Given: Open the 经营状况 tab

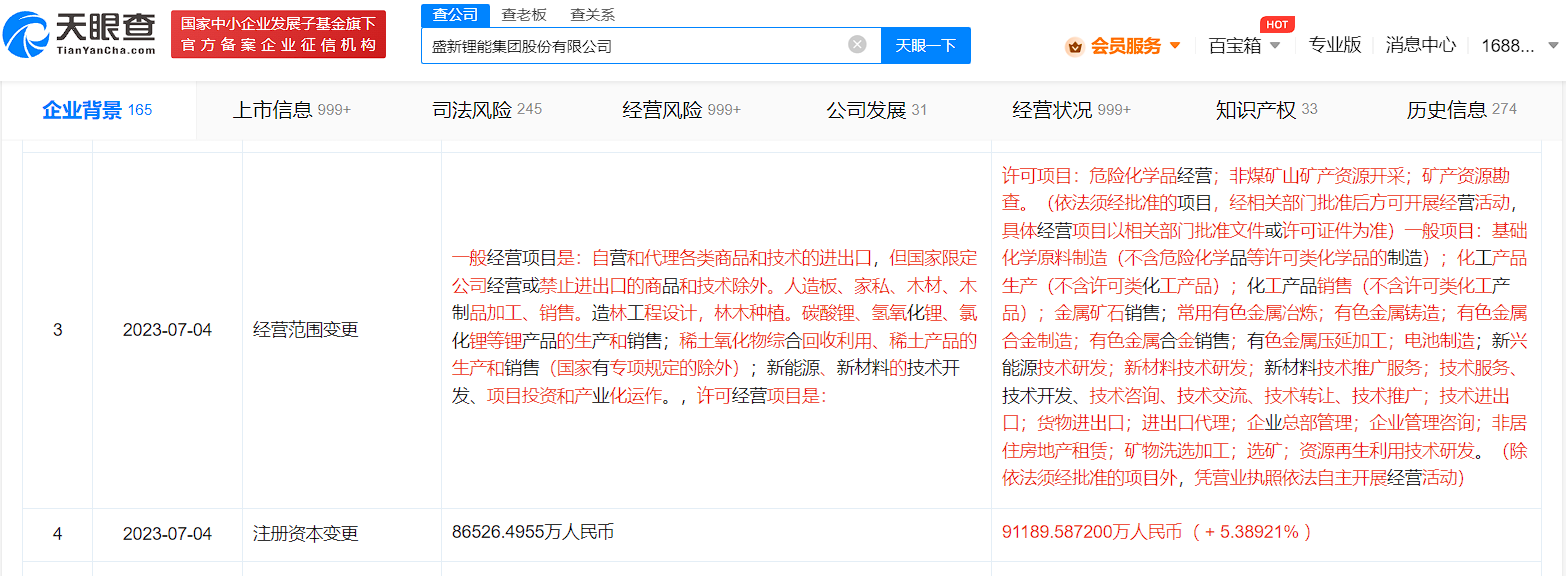Looking at the screenshot, I should point(1071,110).
